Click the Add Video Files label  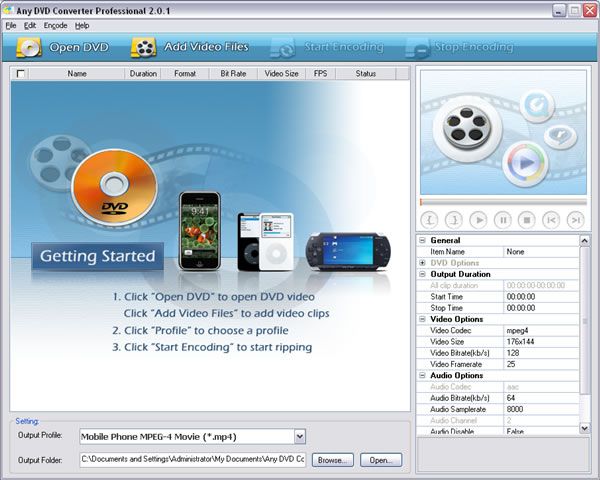pos(207,47)
